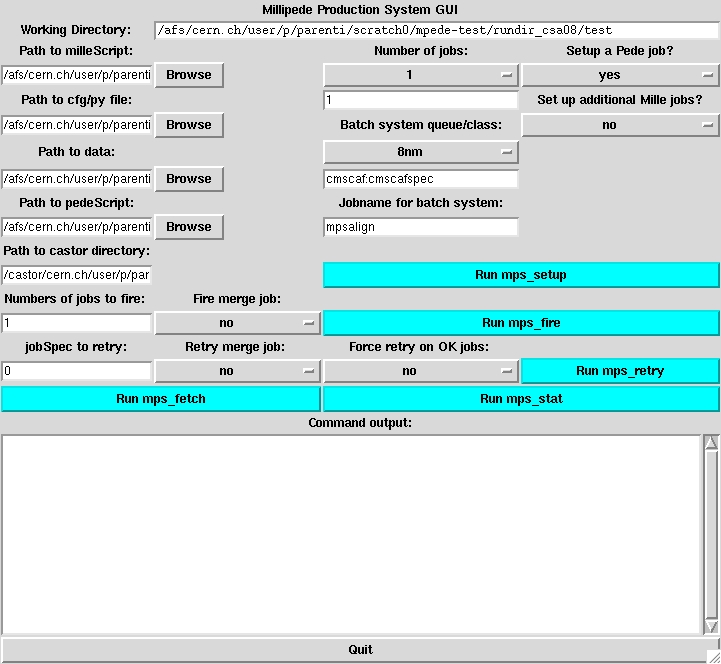Click the number of jobs text field
This screenshot has width=721, height=664.
coord(421,100)
